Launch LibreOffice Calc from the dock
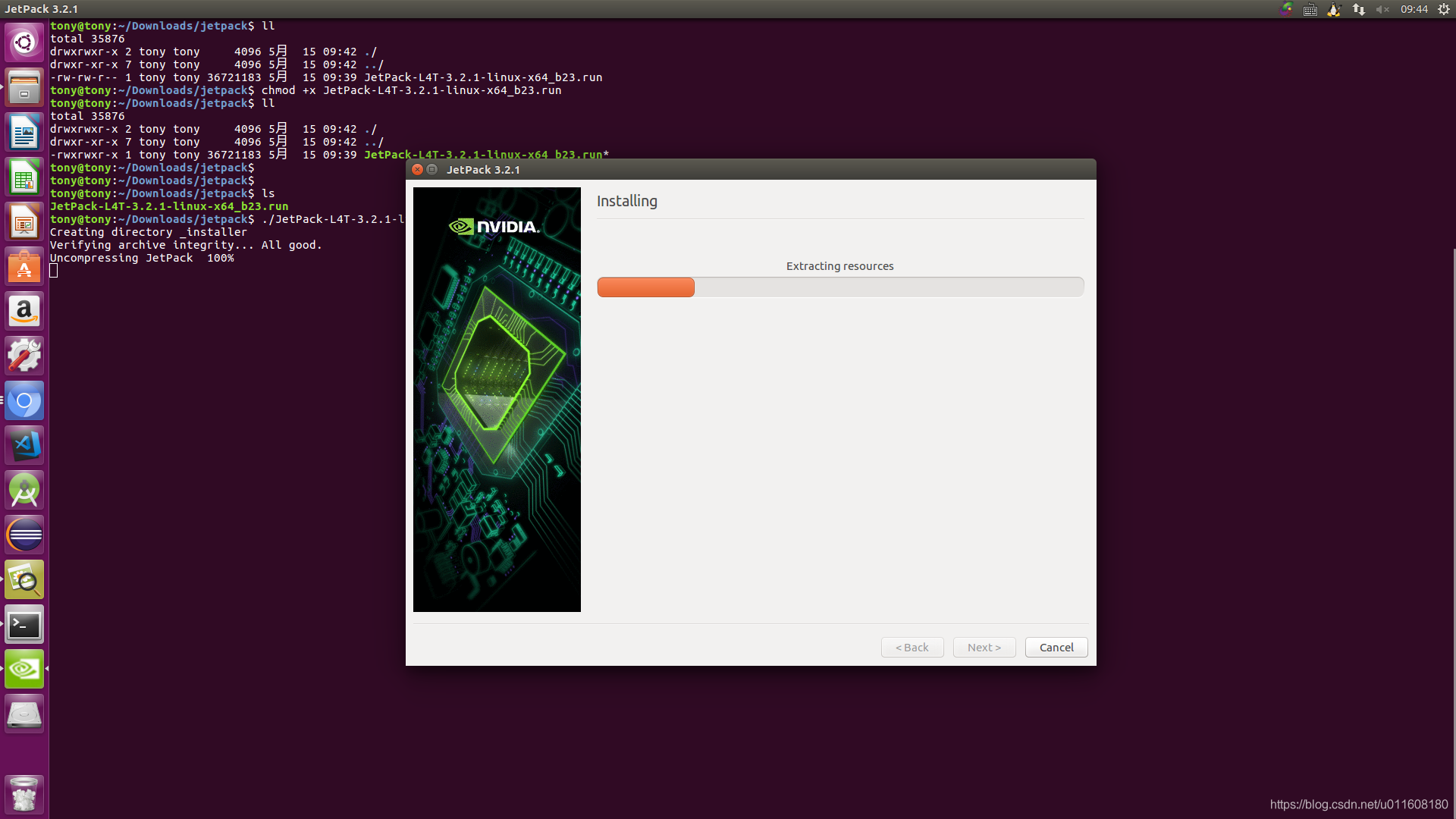Viewport: 1456px width, 819px height. click(x=24, y=177)
